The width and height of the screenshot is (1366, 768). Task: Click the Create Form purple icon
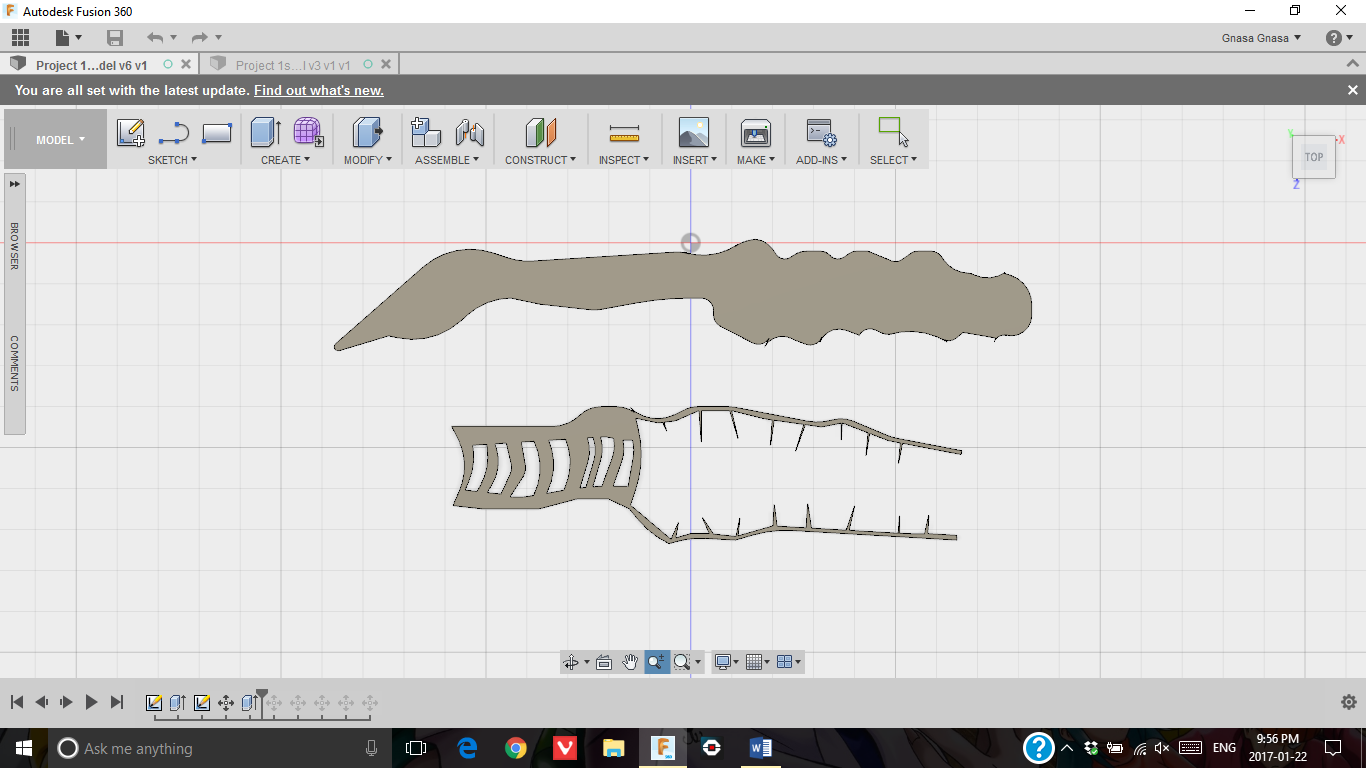pyautogui.click(x=308, y=133)
